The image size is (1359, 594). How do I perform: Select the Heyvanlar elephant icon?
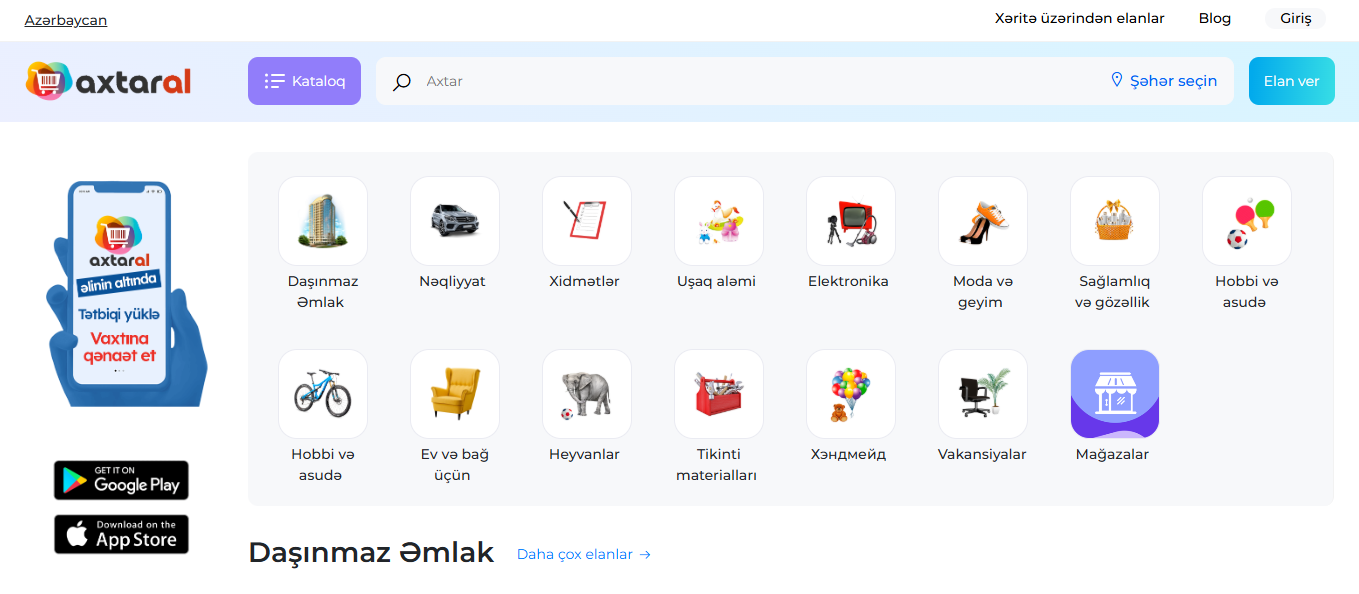[586, 394]
